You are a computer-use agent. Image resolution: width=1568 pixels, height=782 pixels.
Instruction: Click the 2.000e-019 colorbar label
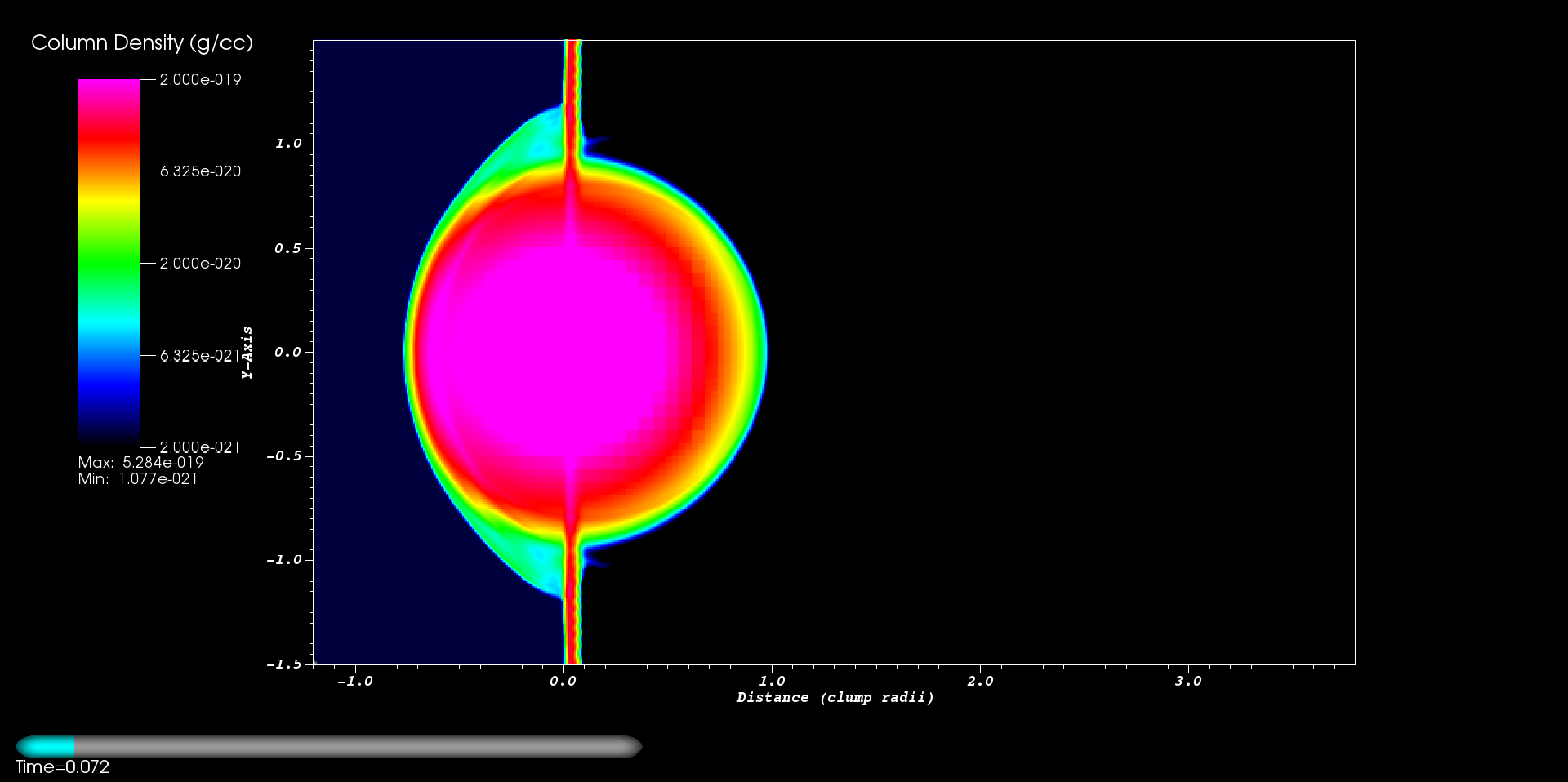pos(200,79)
